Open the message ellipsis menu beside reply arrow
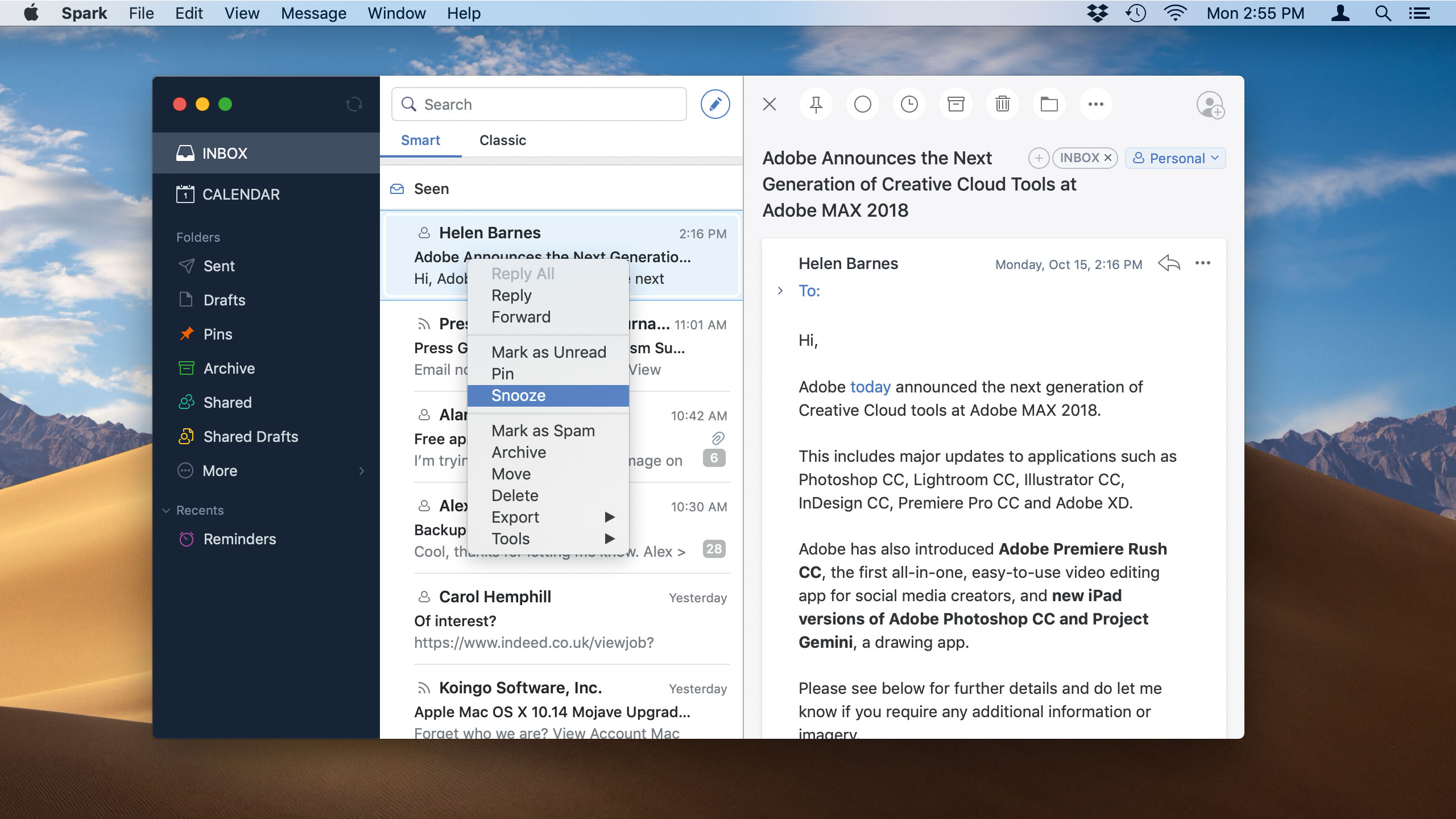This screenshot has height=819, width=1456. (x=1203, y=263)
